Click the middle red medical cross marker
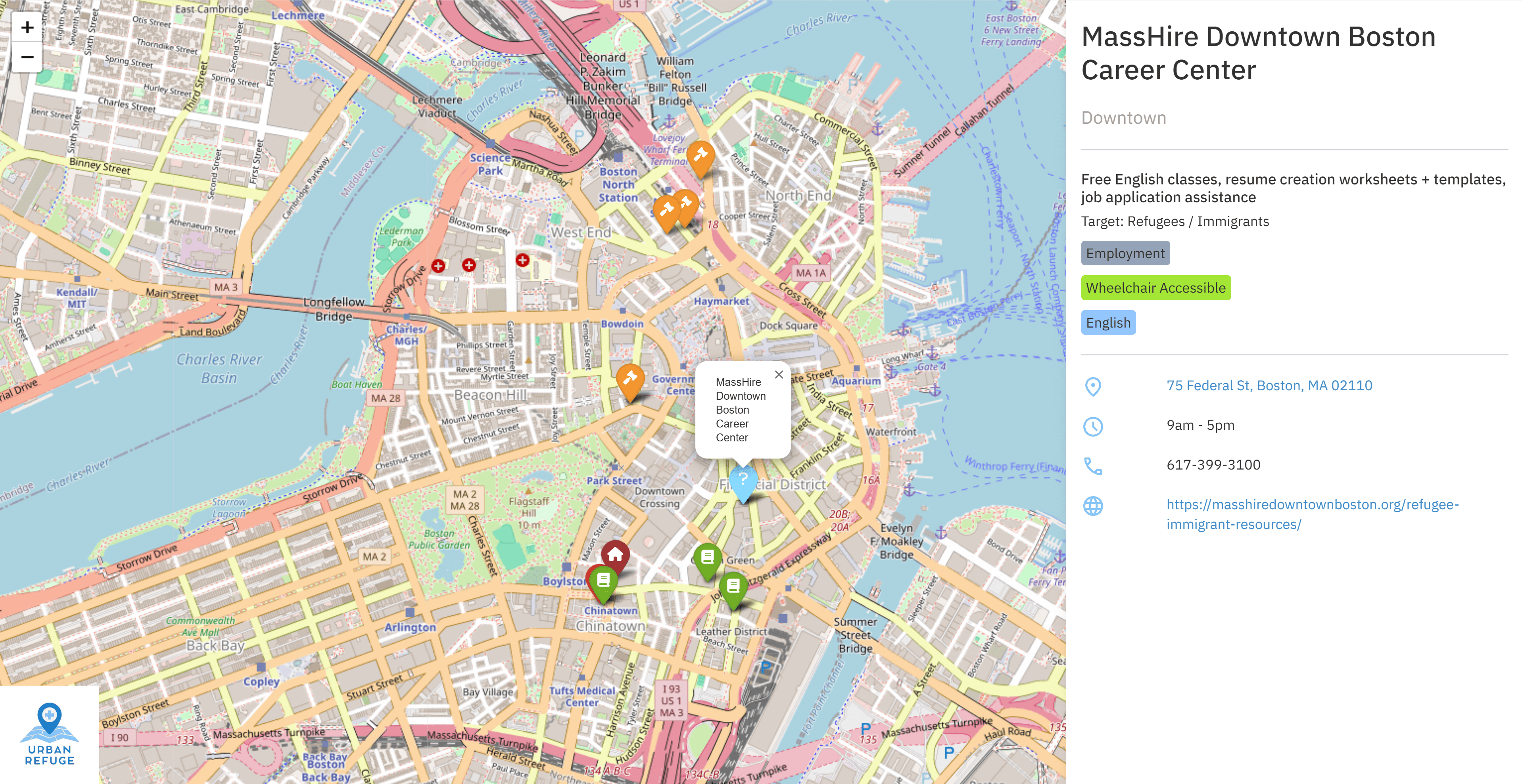 point(468,265)
